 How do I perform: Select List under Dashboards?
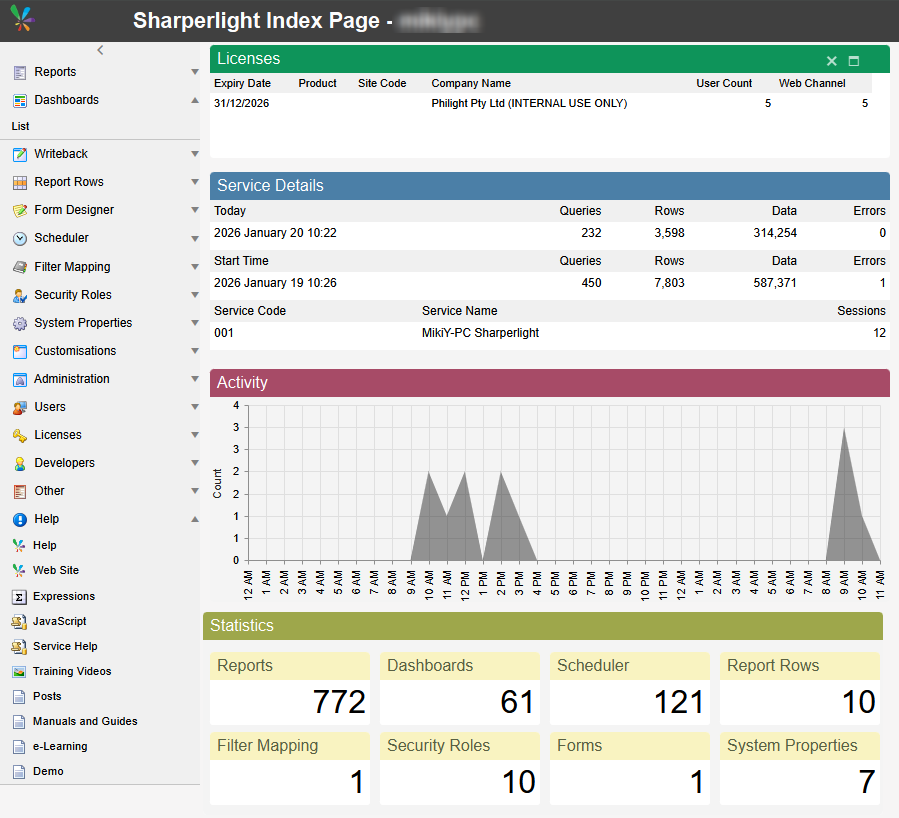(x=20, y=126)
